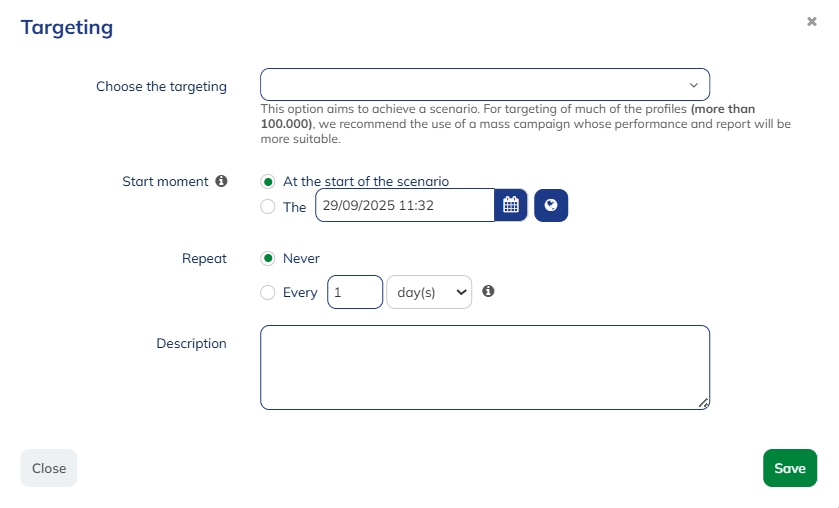Enable the 'Every' repeat radio button
This screenshot has height=508, width=839.
pyautogui.click(x=267, y=292)
